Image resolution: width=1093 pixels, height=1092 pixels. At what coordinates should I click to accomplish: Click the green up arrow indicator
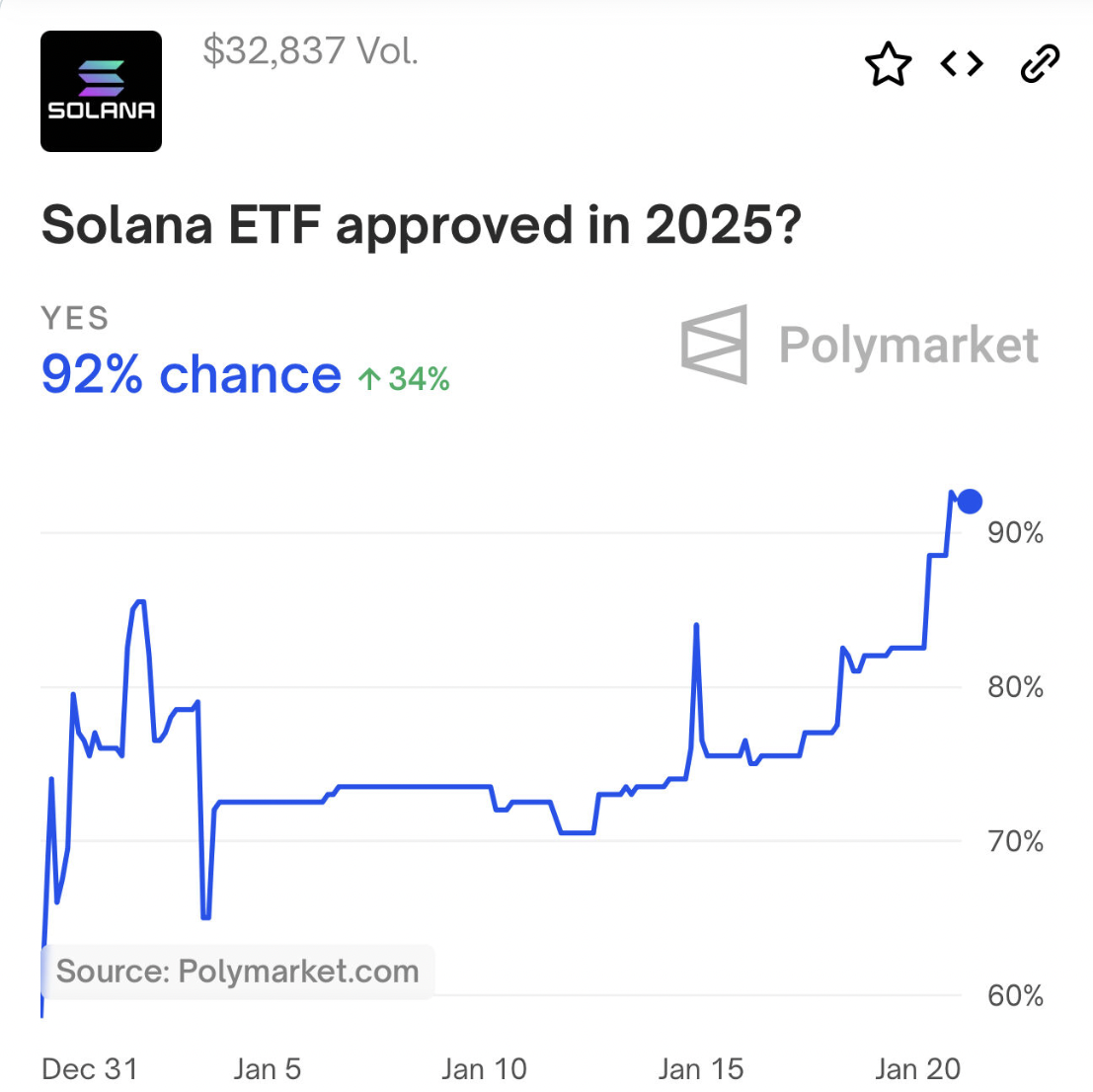click(x=369, y=379)
